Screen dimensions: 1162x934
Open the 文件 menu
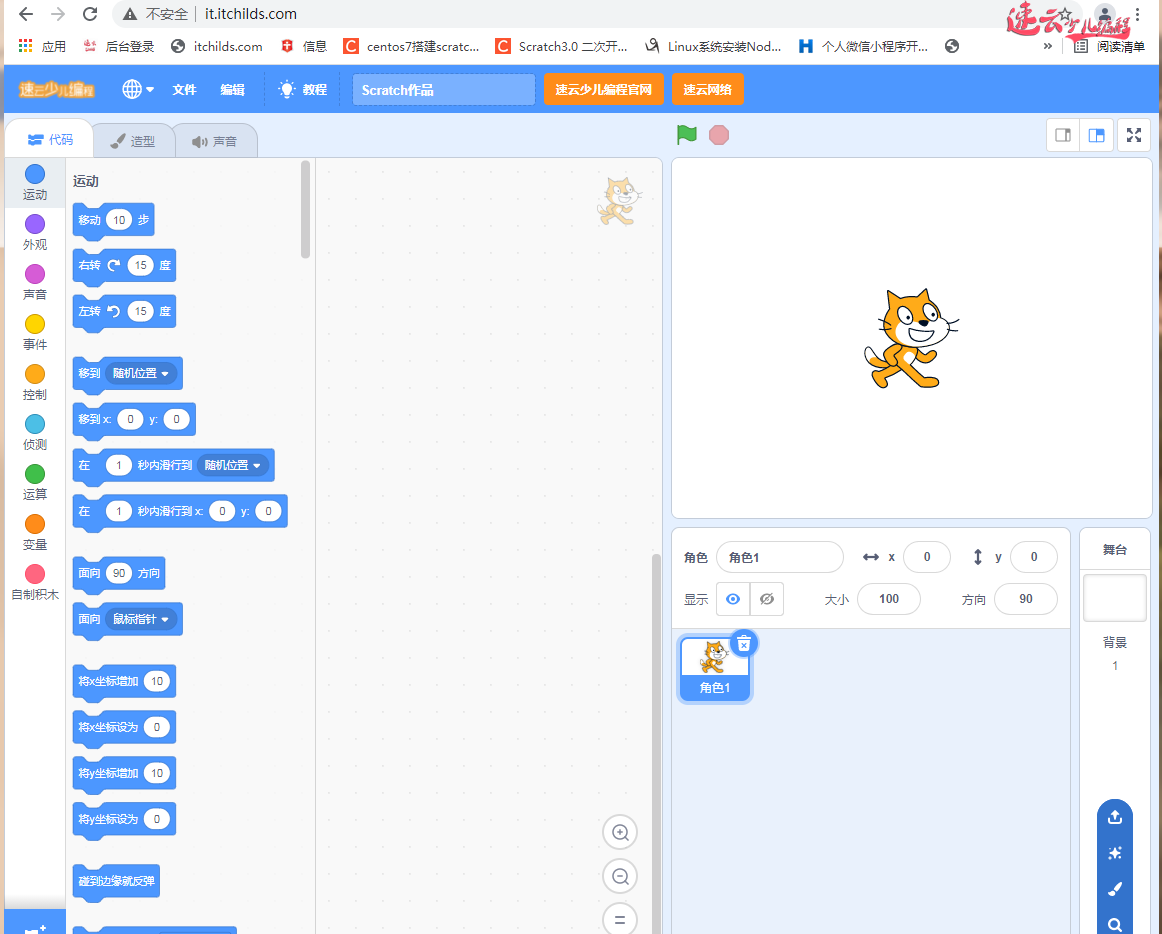pyautogui.click(x=184, y=89)
